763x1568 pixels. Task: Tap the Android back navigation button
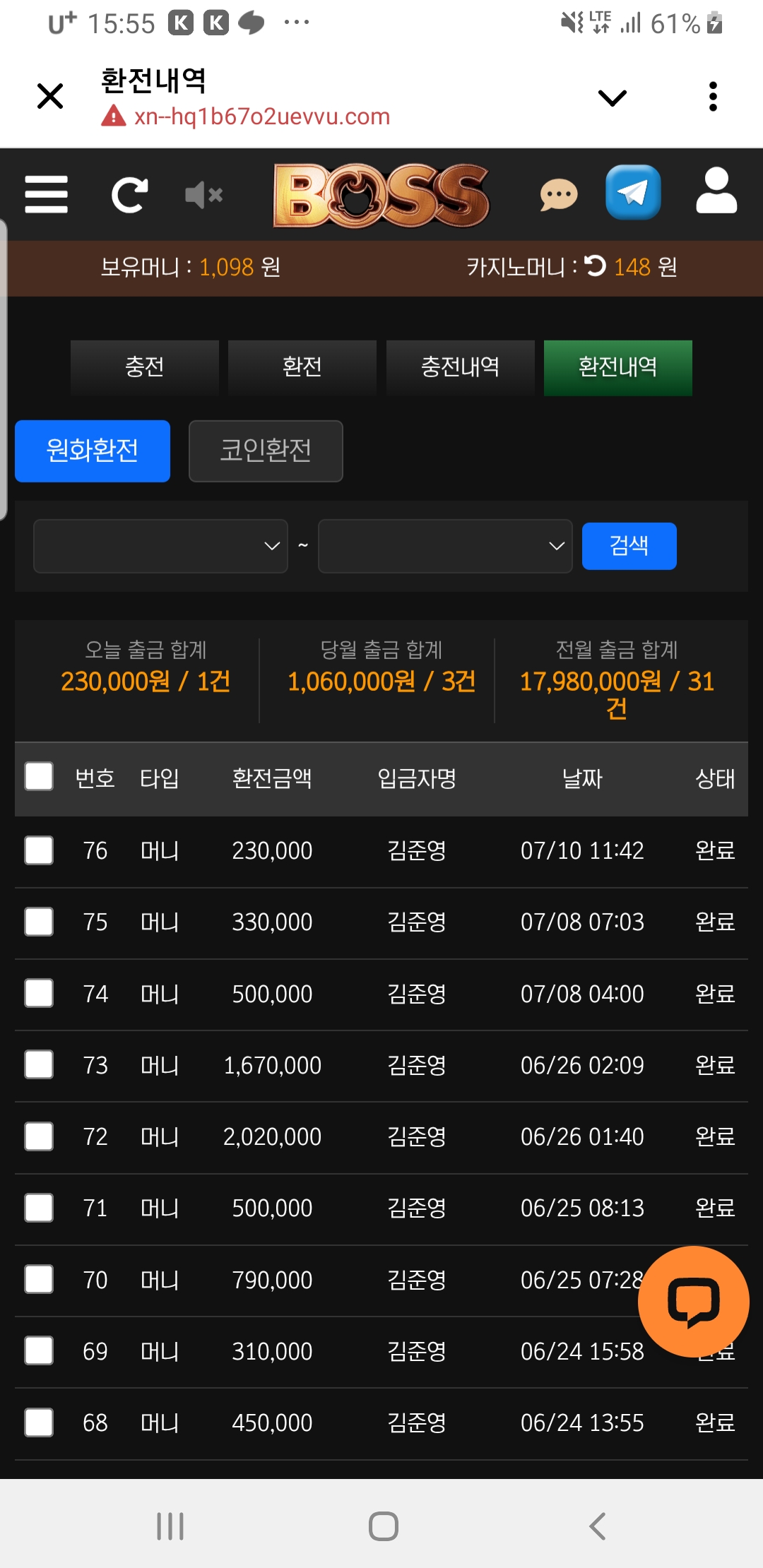[x=598, y=1526]
